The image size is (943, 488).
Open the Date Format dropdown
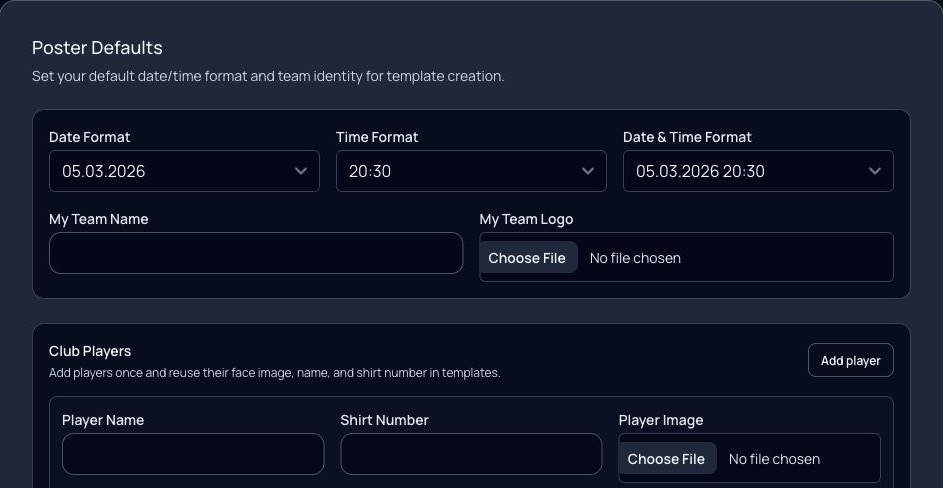pyautogui.click(x=184, y=171)
